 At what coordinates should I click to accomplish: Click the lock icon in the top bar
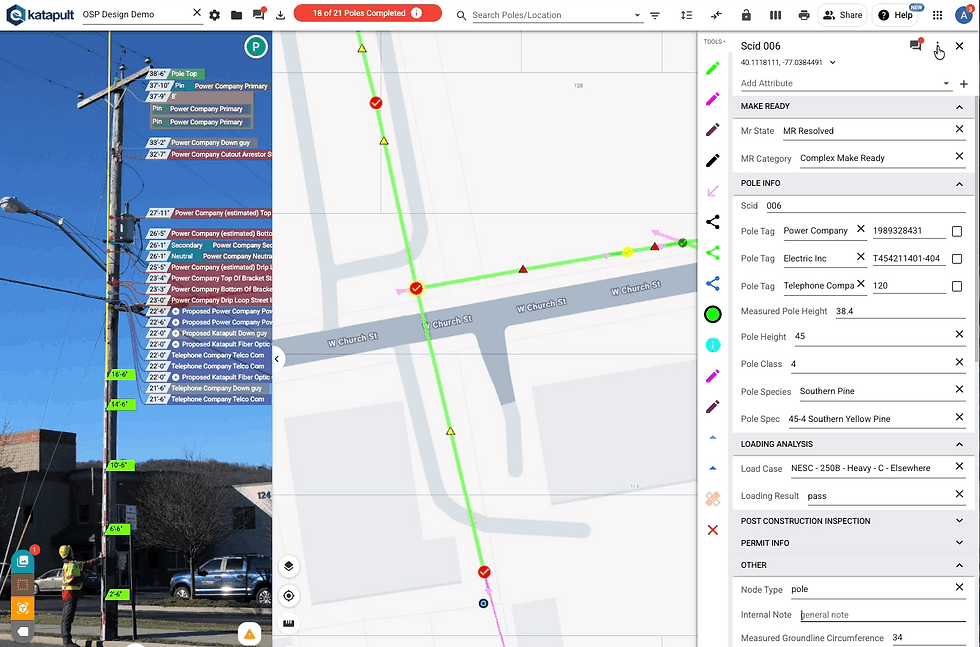(x=746, y=15)
